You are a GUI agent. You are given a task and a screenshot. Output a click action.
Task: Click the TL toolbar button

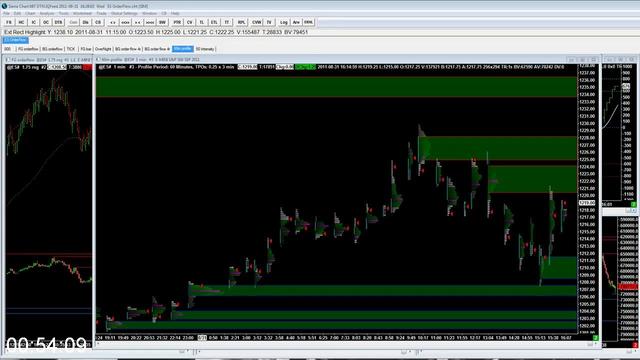(202, 22)
